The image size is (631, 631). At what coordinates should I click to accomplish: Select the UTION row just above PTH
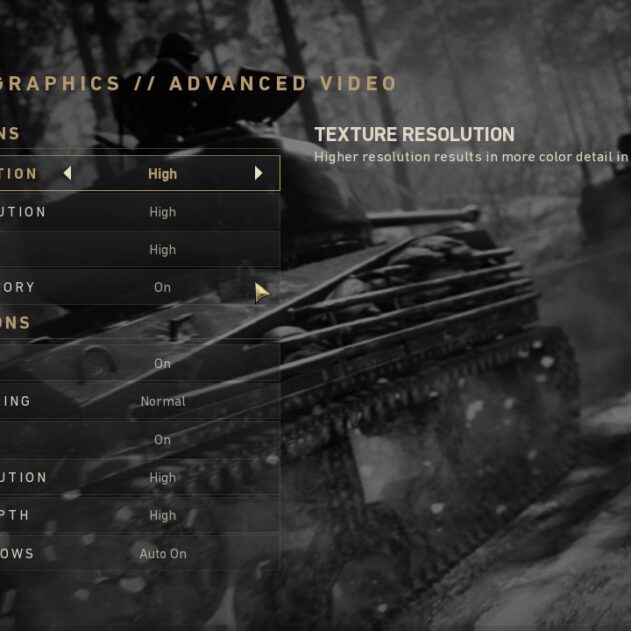tap(140, 477)
